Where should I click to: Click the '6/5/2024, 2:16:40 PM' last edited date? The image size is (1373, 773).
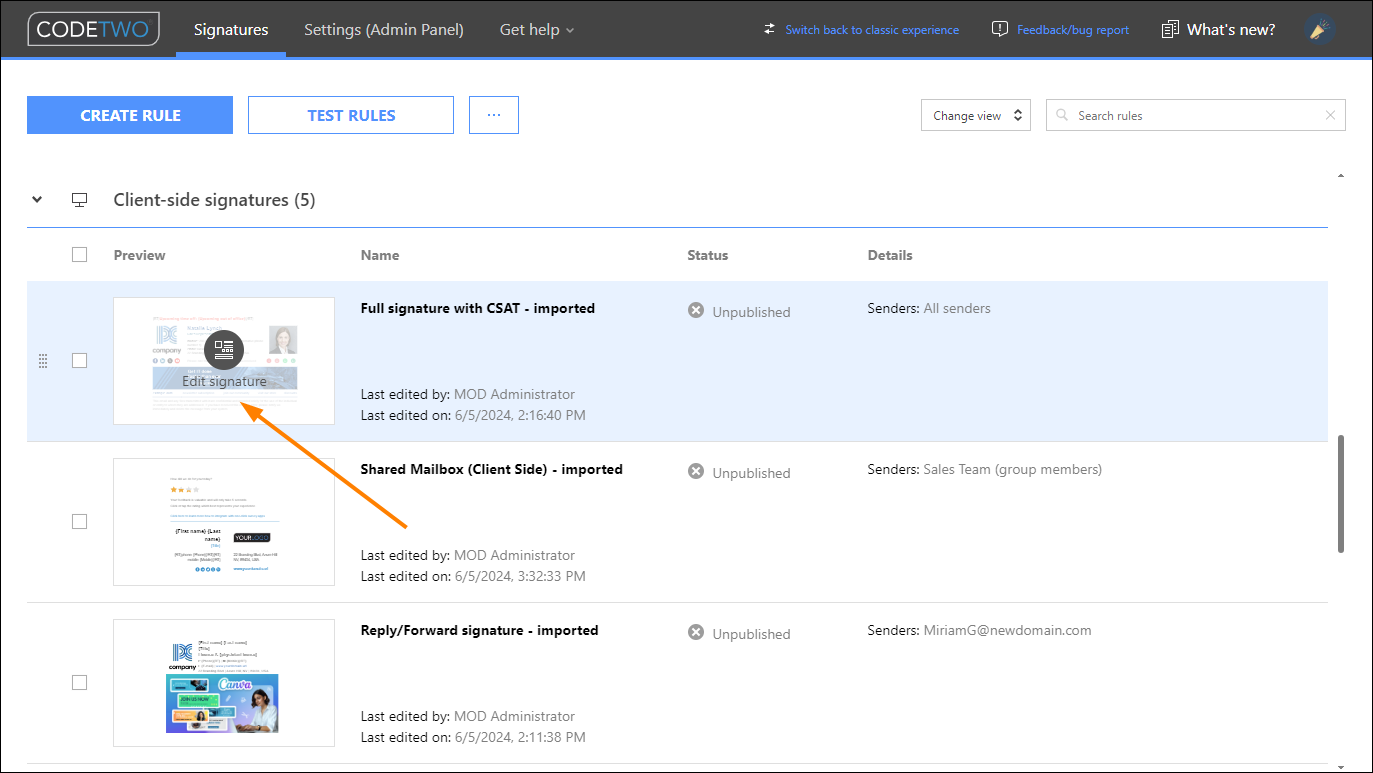(x=520, y=415)
